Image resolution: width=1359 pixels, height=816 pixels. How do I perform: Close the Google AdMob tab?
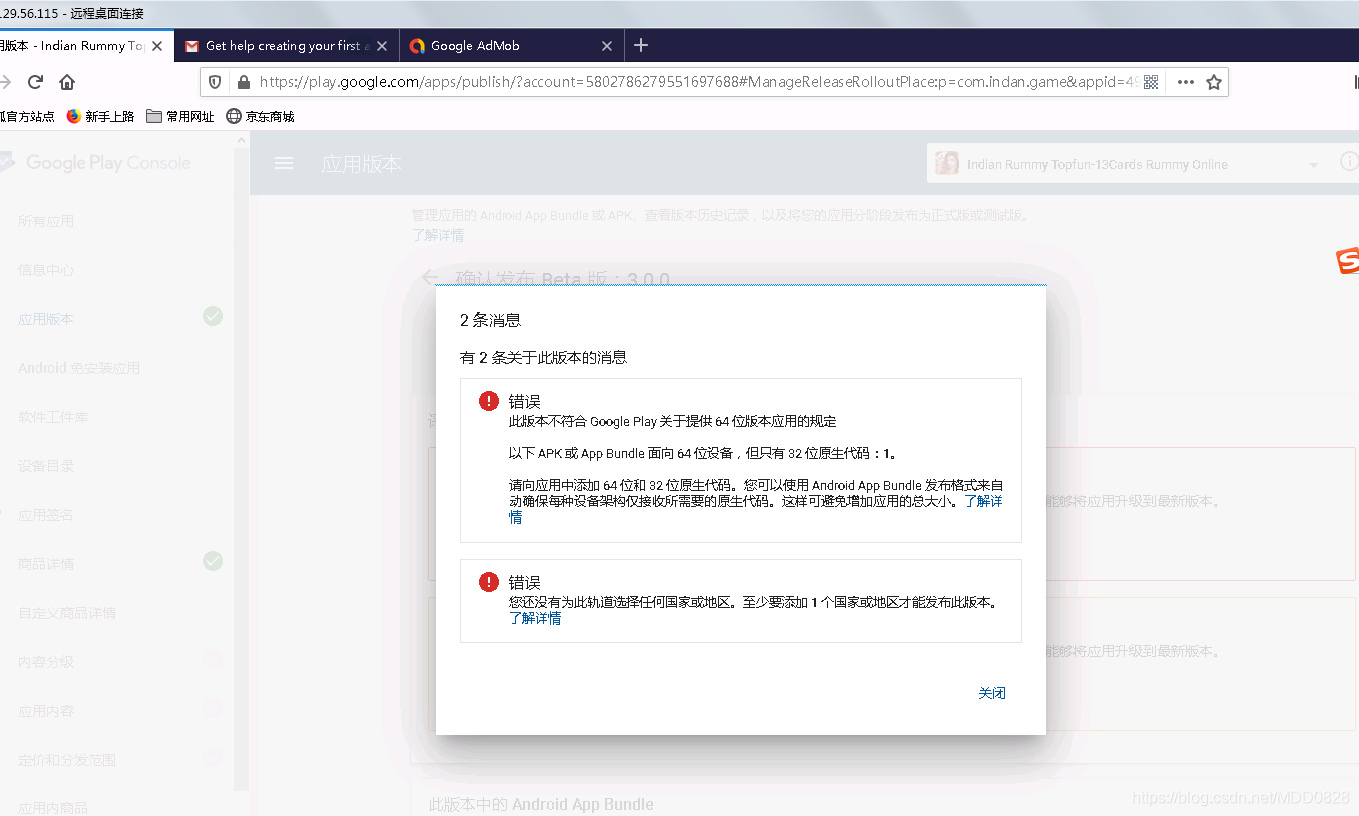tap(607, 46)
